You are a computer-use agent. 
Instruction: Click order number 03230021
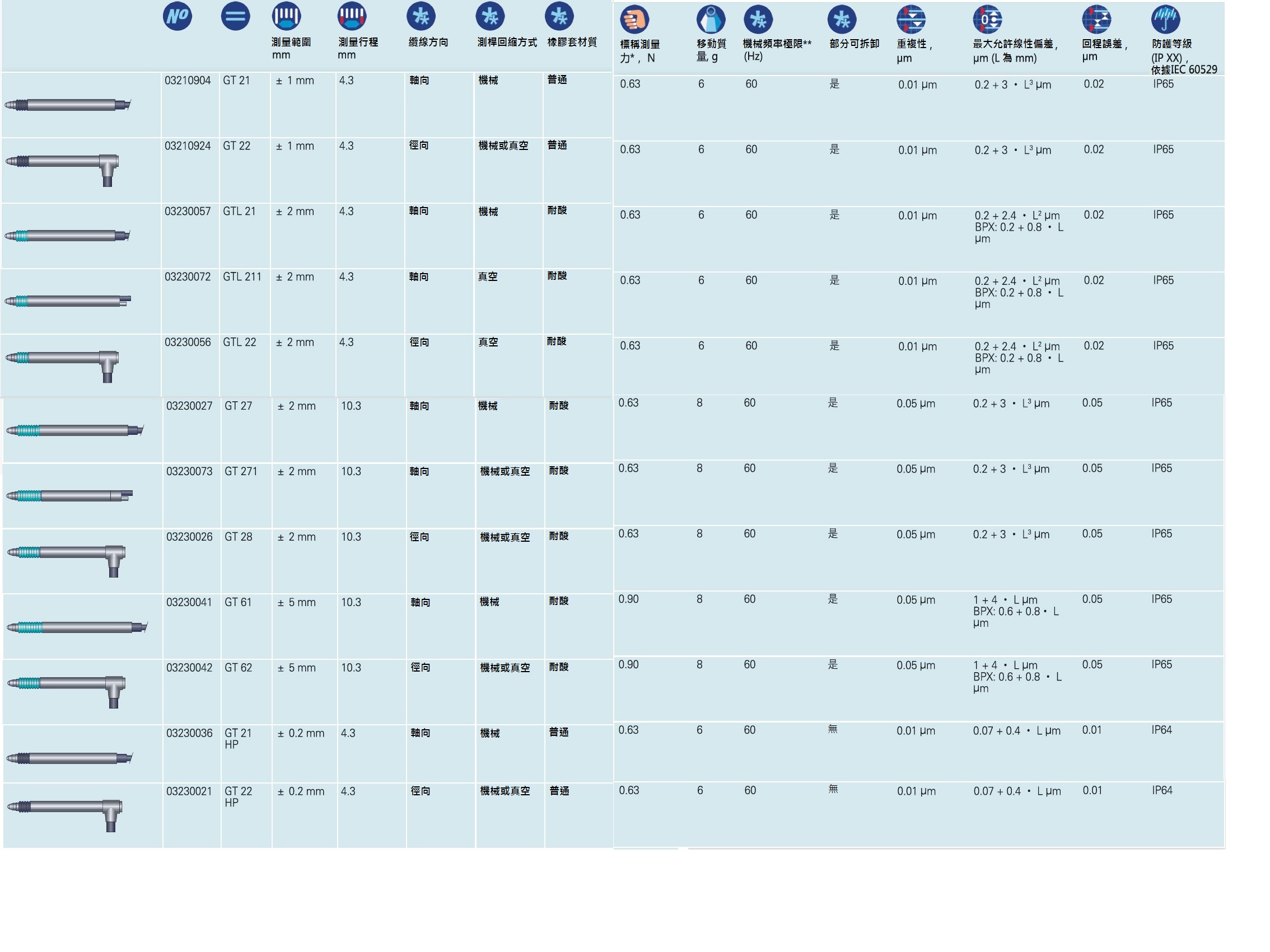[189, 791]
